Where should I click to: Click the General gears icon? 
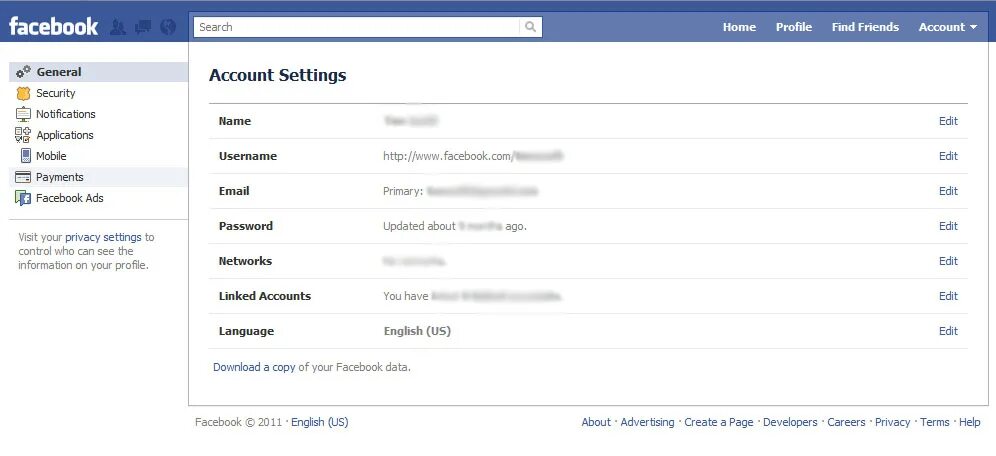[24, 72]
